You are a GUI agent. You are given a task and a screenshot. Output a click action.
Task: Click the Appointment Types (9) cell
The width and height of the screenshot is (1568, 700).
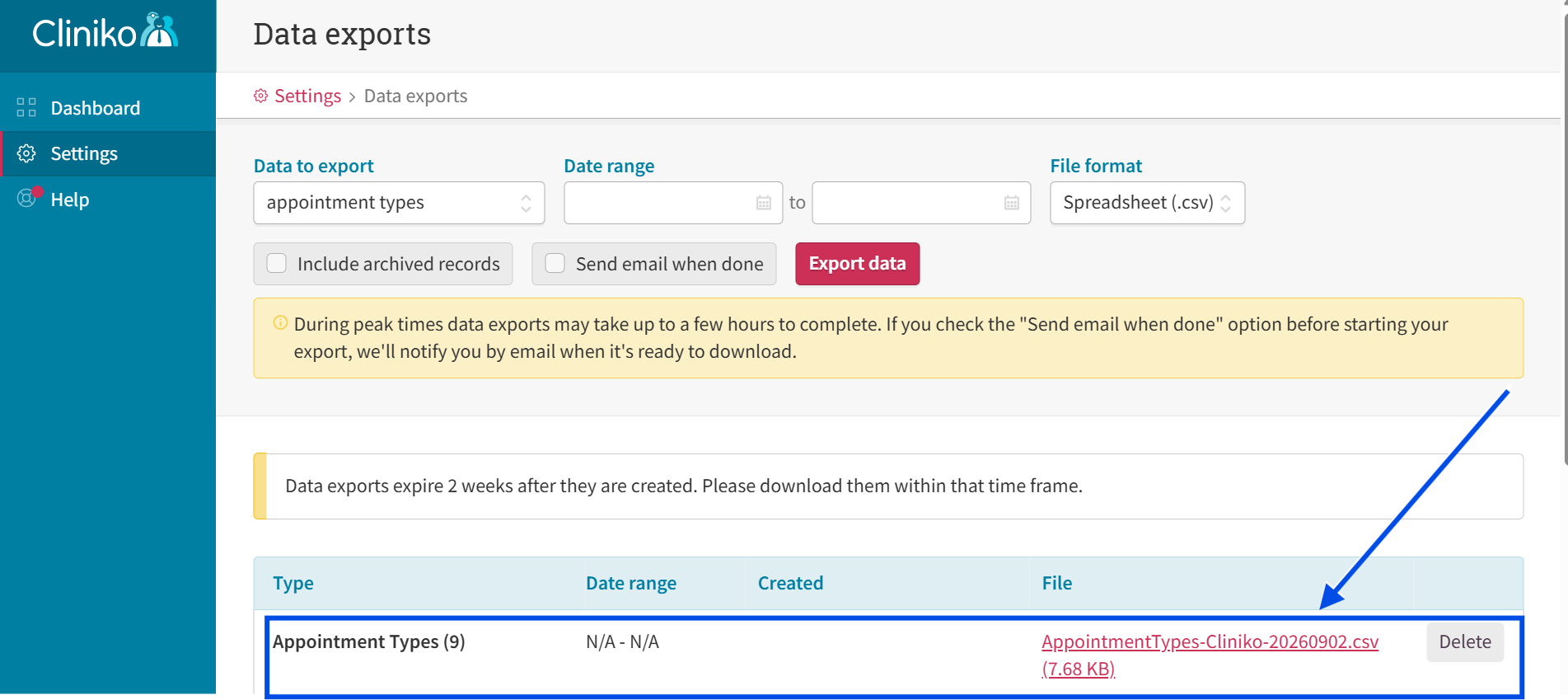coord(369,641)
